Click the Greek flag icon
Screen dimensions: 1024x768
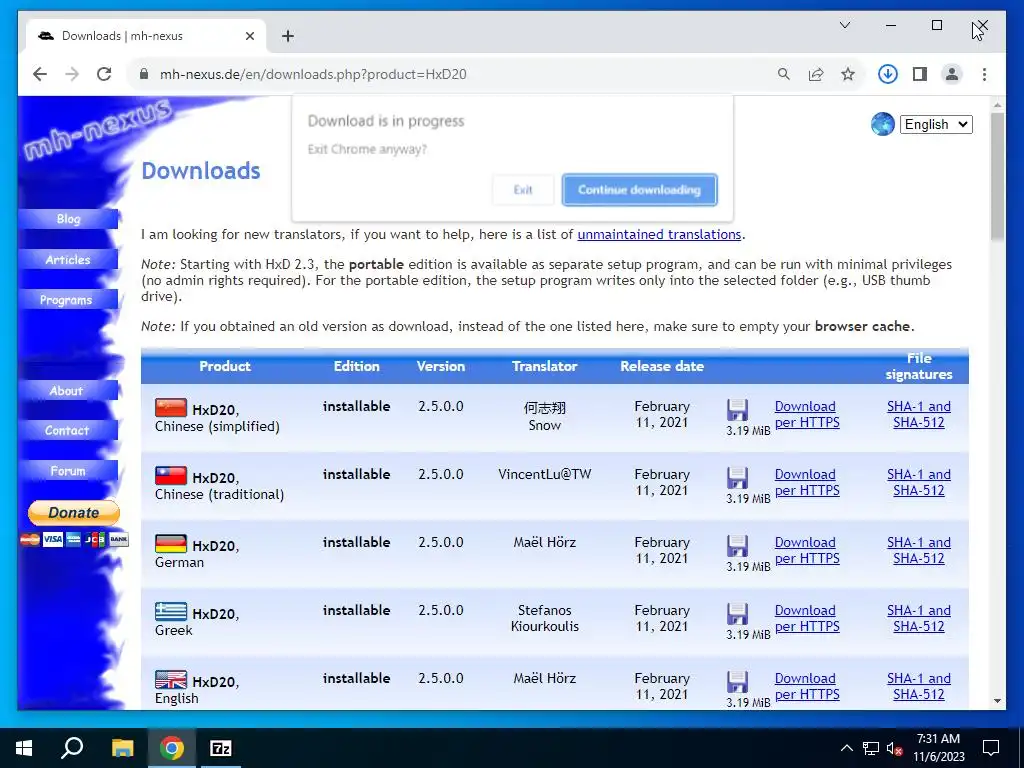click(x=171, y=611)
